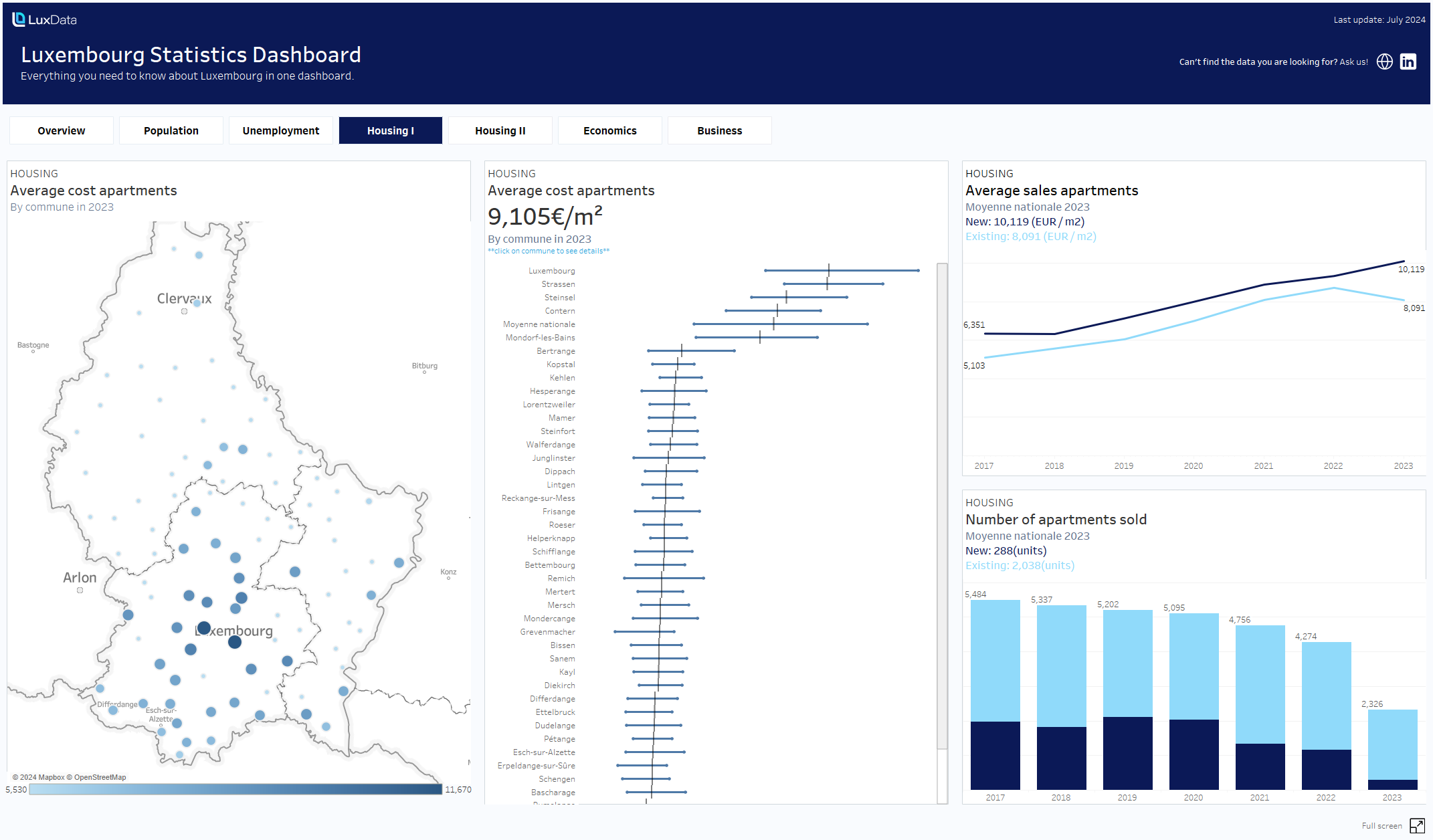Click the 'Ask us!' link
This screenshot has height=840, width=1433.
1353,62
